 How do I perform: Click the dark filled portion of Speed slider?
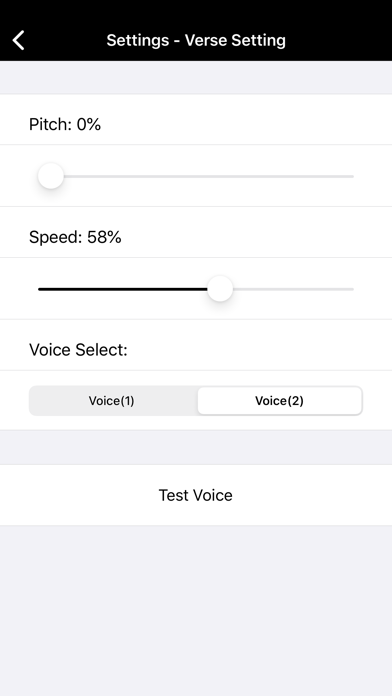coord(123,289)
